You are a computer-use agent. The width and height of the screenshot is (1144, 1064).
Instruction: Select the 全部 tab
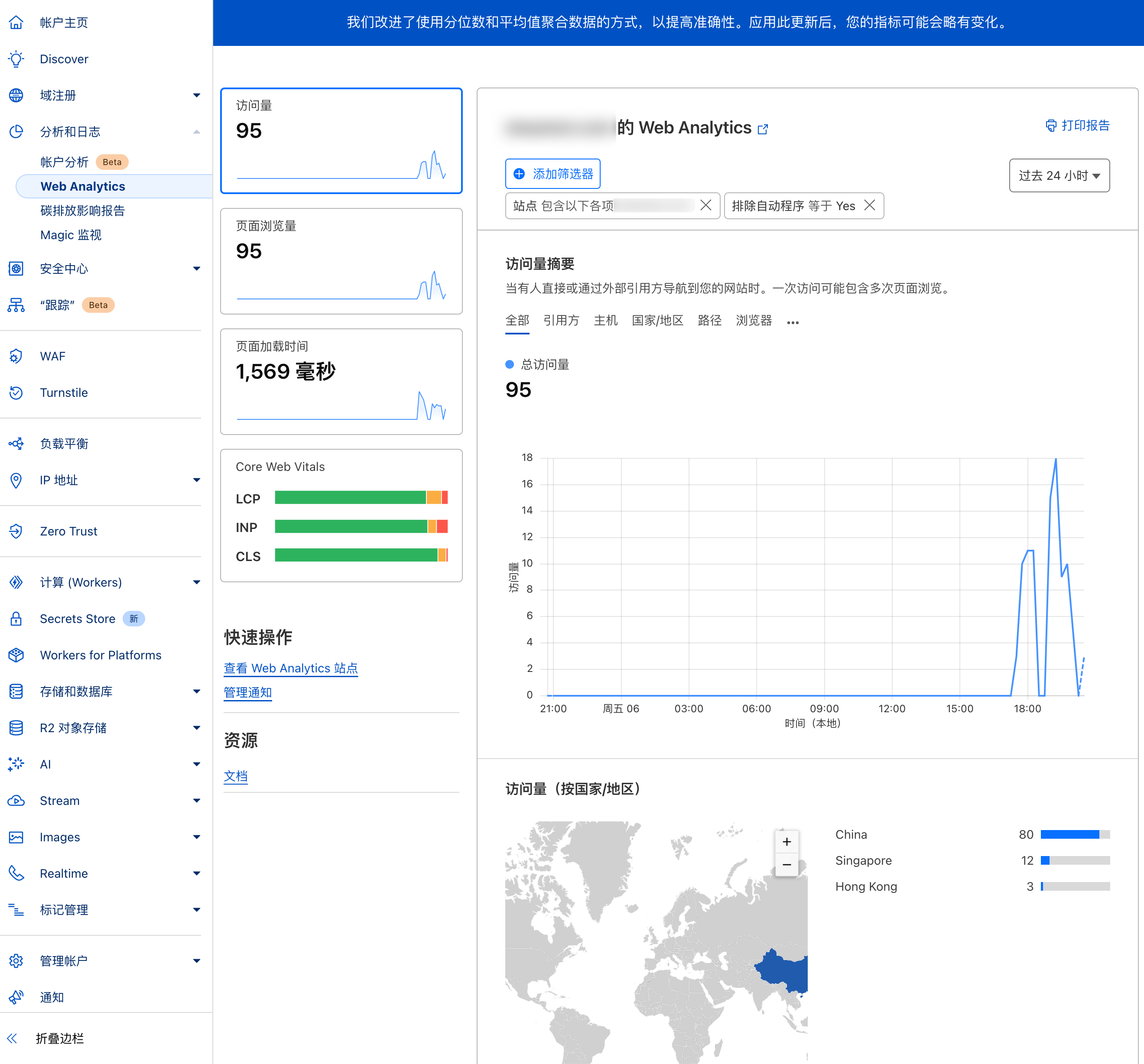coord(517,321)
